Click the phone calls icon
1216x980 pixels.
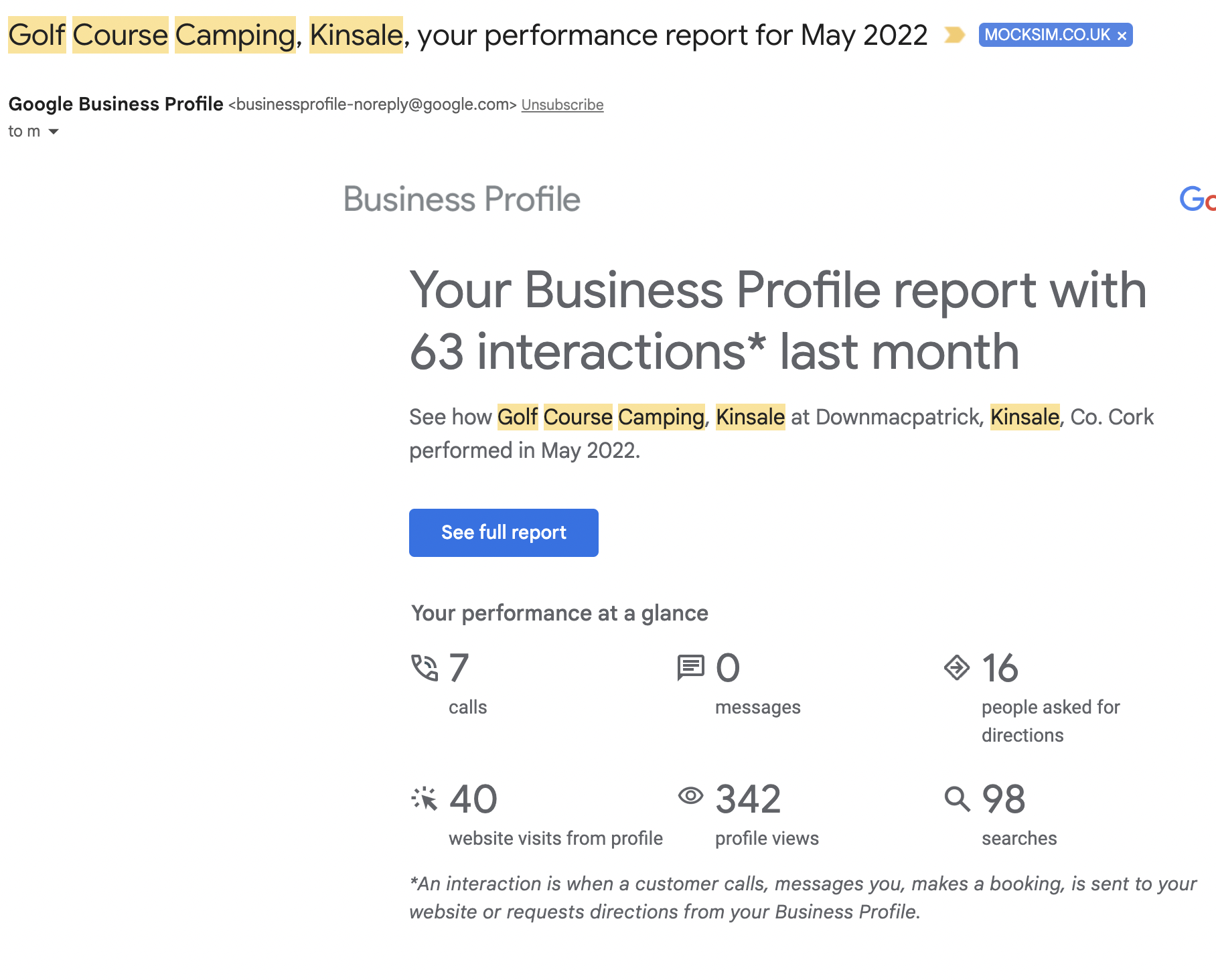[425, 667]
